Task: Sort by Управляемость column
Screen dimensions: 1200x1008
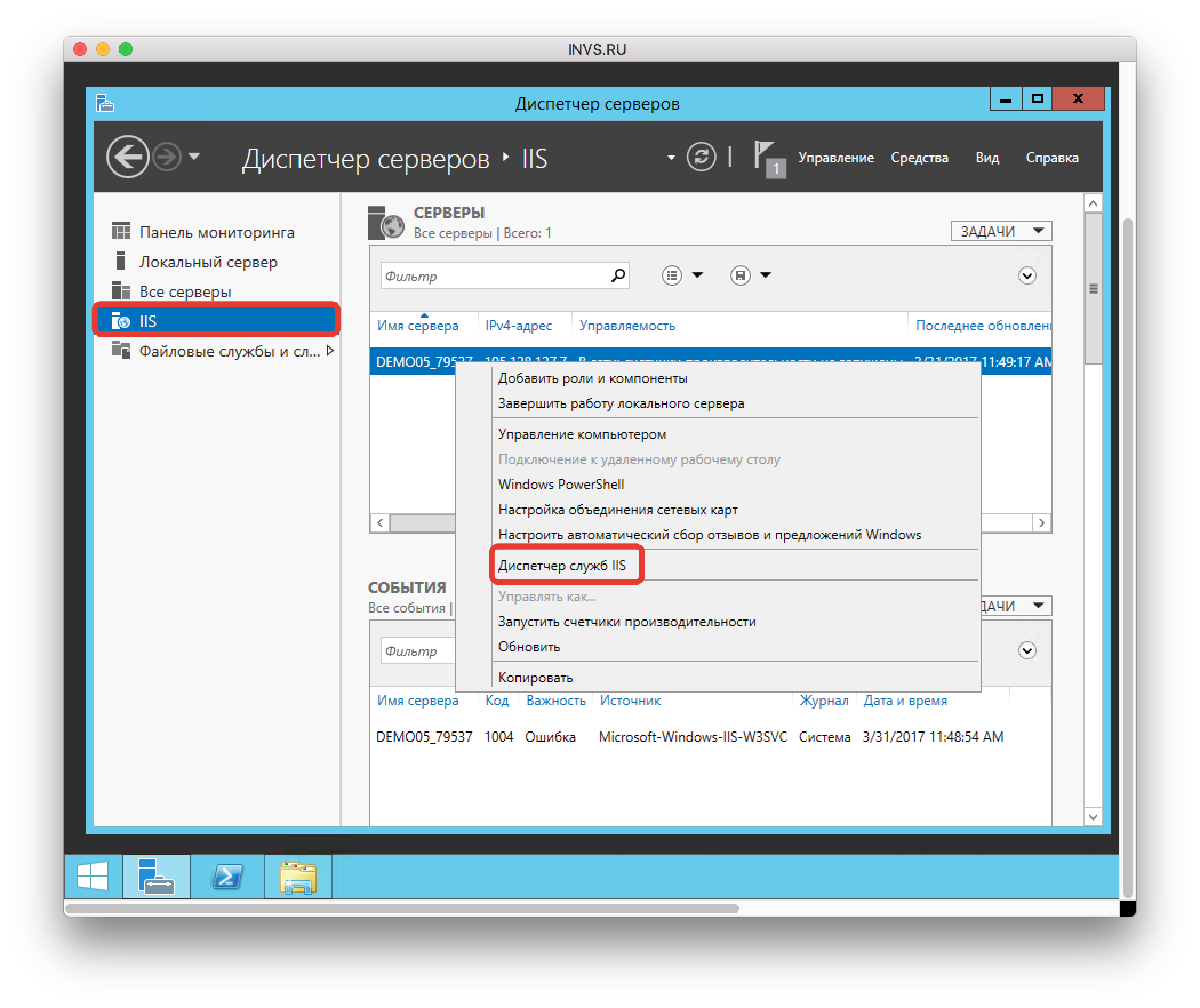Action: click(627, 325)
